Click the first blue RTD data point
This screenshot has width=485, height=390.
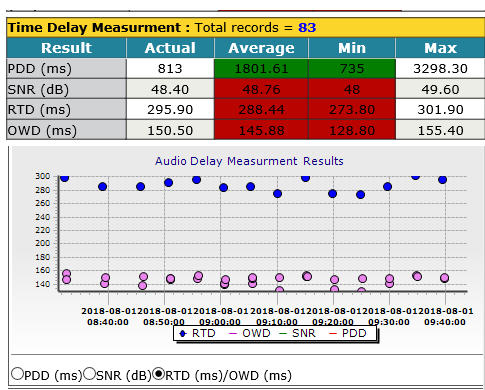(65, 178)
